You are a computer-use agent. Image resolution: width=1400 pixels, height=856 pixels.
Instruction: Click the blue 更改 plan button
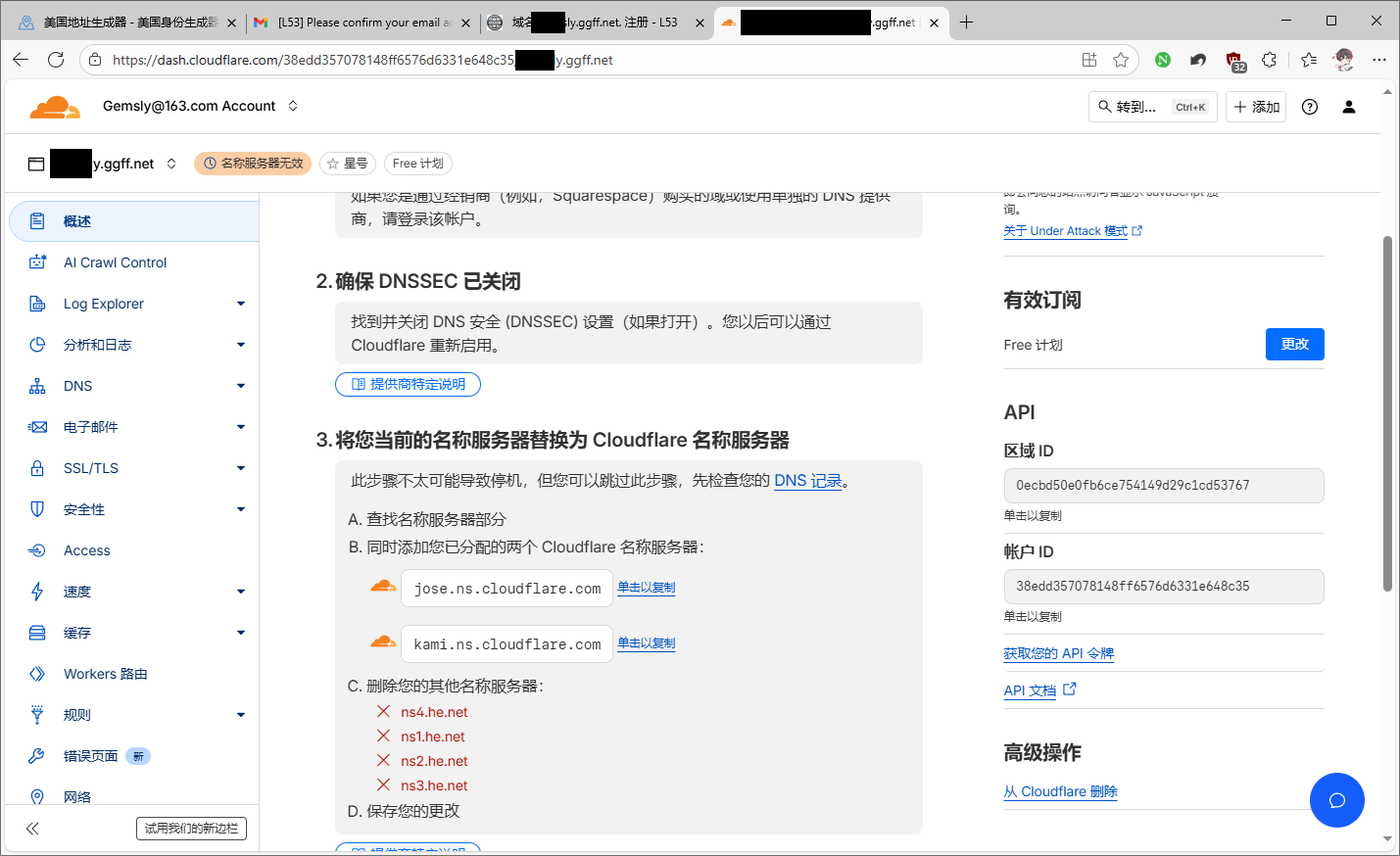click(1294, 345)
